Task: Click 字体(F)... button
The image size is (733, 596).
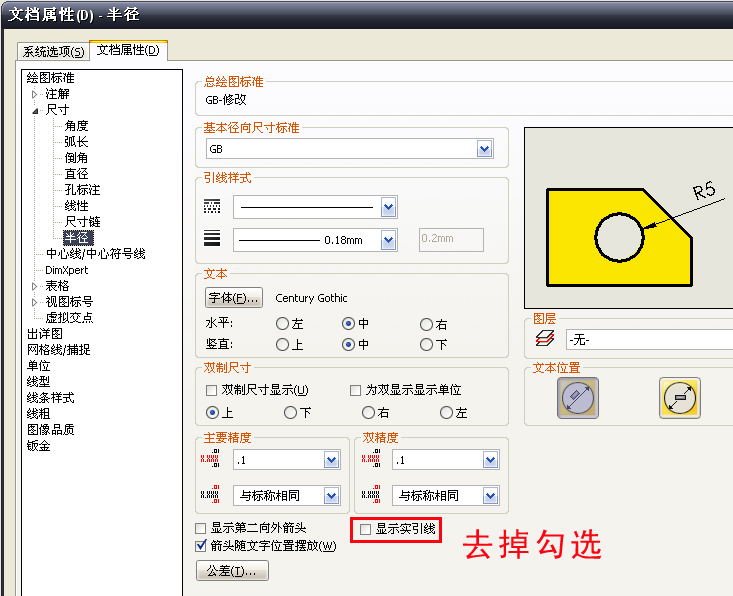Action: 234,298
